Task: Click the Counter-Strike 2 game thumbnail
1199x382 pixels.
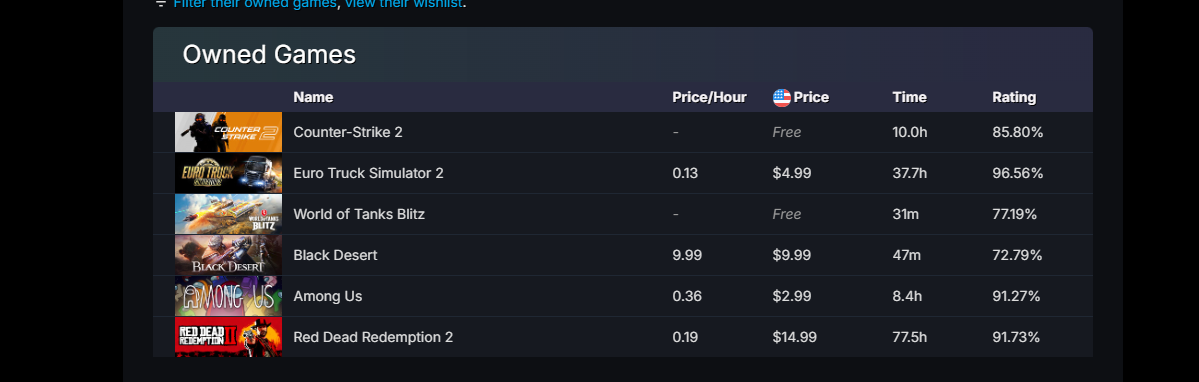Action: pyautogui.click(x=229, y=132)
